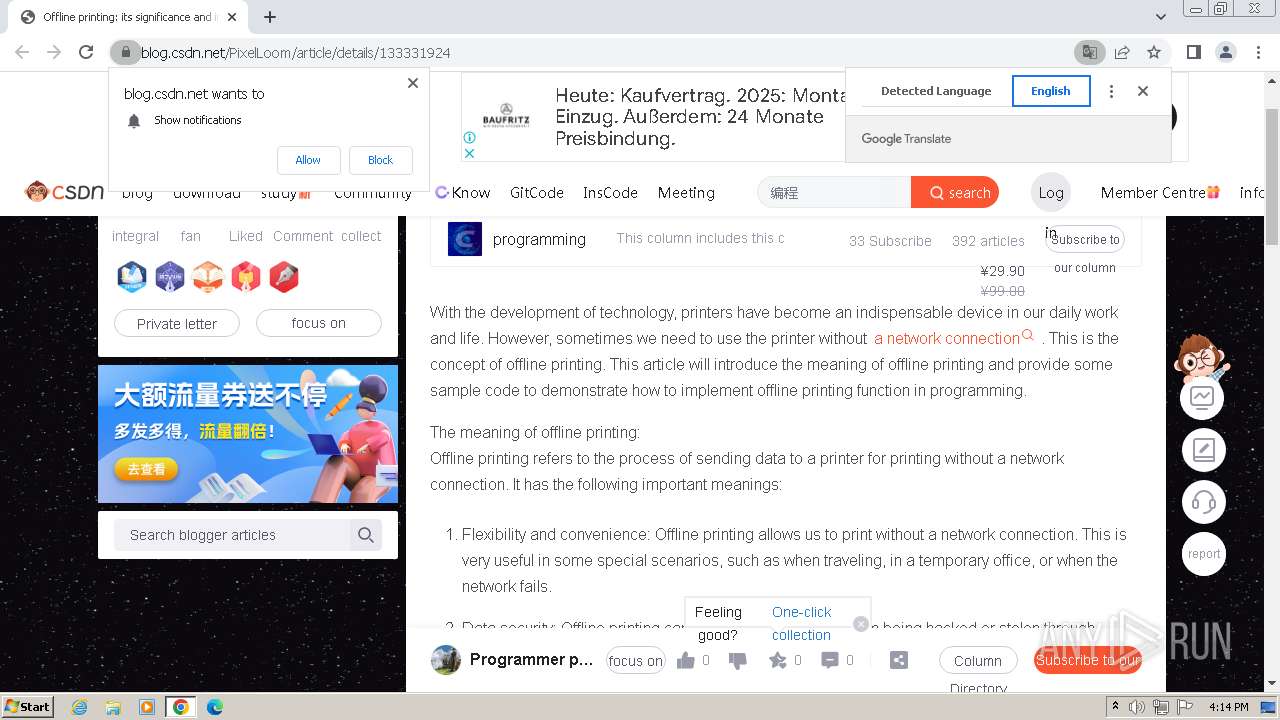Screen dimensions: 1280x720
Task: Reload the page
Action: [86, 52]
